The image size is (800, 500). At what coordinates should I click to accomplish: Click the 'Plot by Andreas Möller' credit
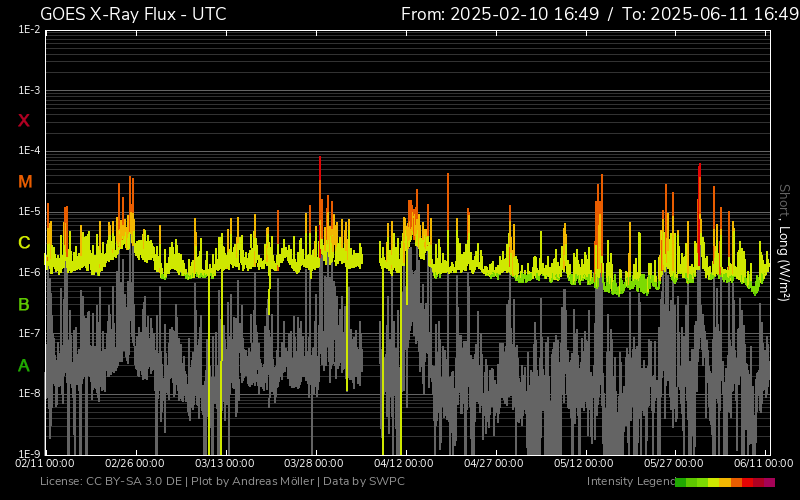(253, 481)
